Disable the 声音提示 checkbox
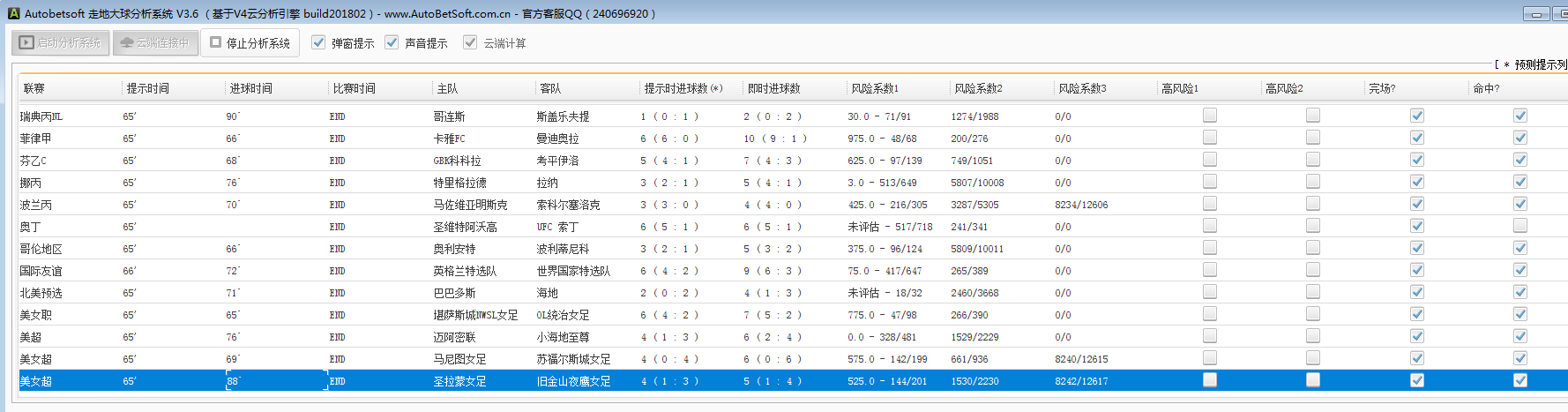 [x=392, y=42]
